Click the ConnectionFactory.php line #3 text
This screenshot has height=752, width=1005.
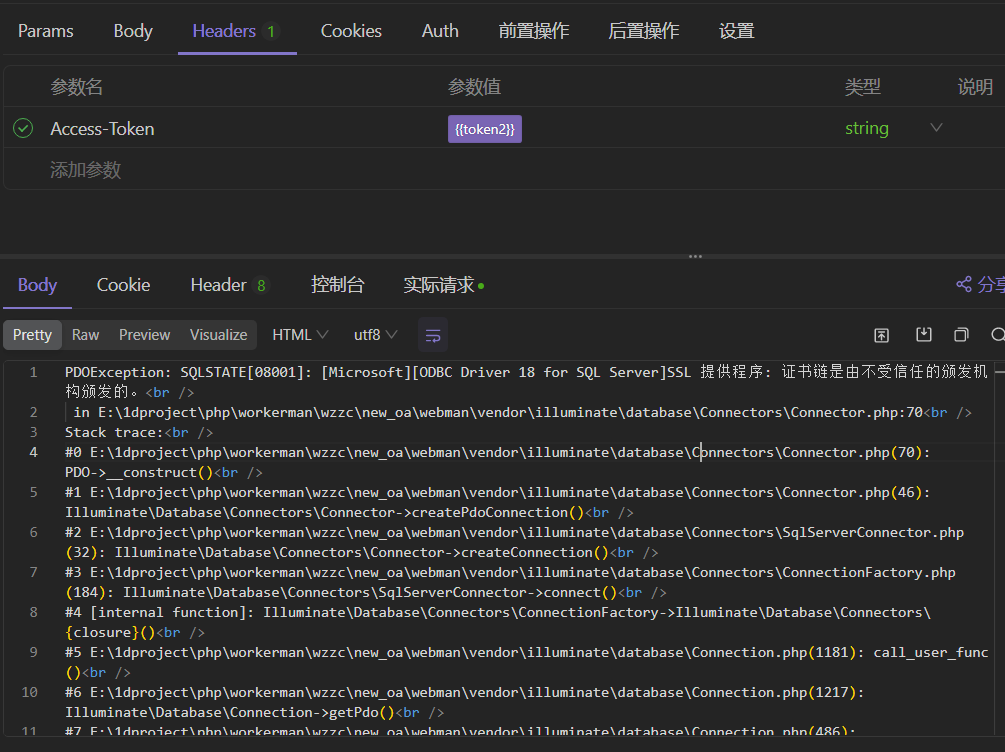(x=510, y=582)
